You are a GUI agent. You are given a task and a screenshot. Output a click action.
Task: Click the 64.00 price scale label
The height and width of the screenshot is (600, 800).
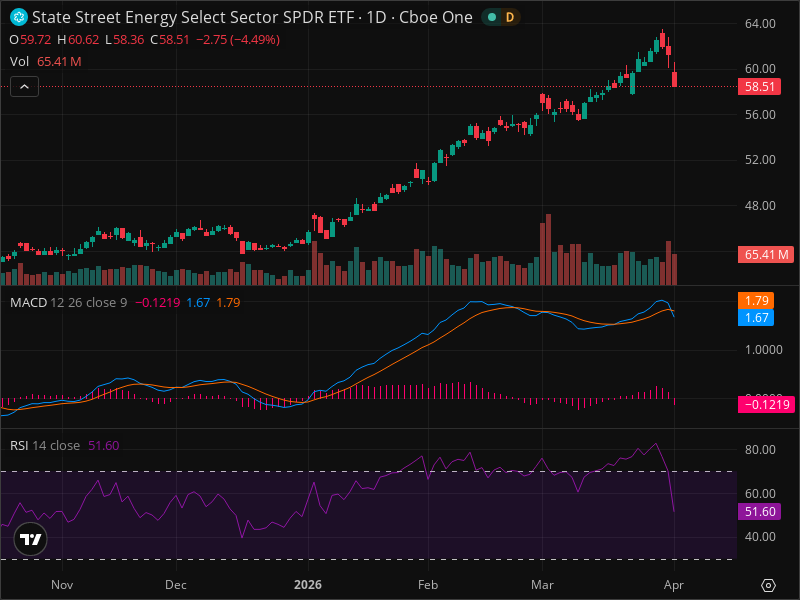click(x=760, y=23)
